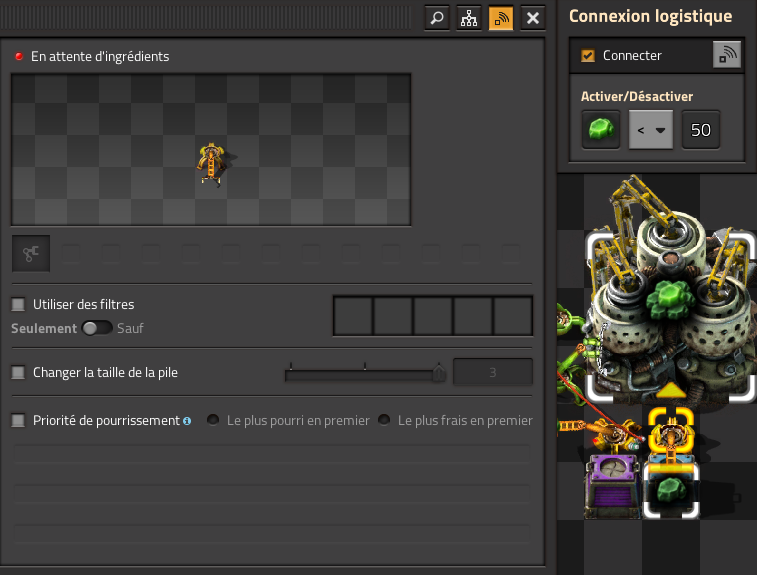Click the purple active provider chest
Screen dimensions: 757x575
tap(612, 487)
